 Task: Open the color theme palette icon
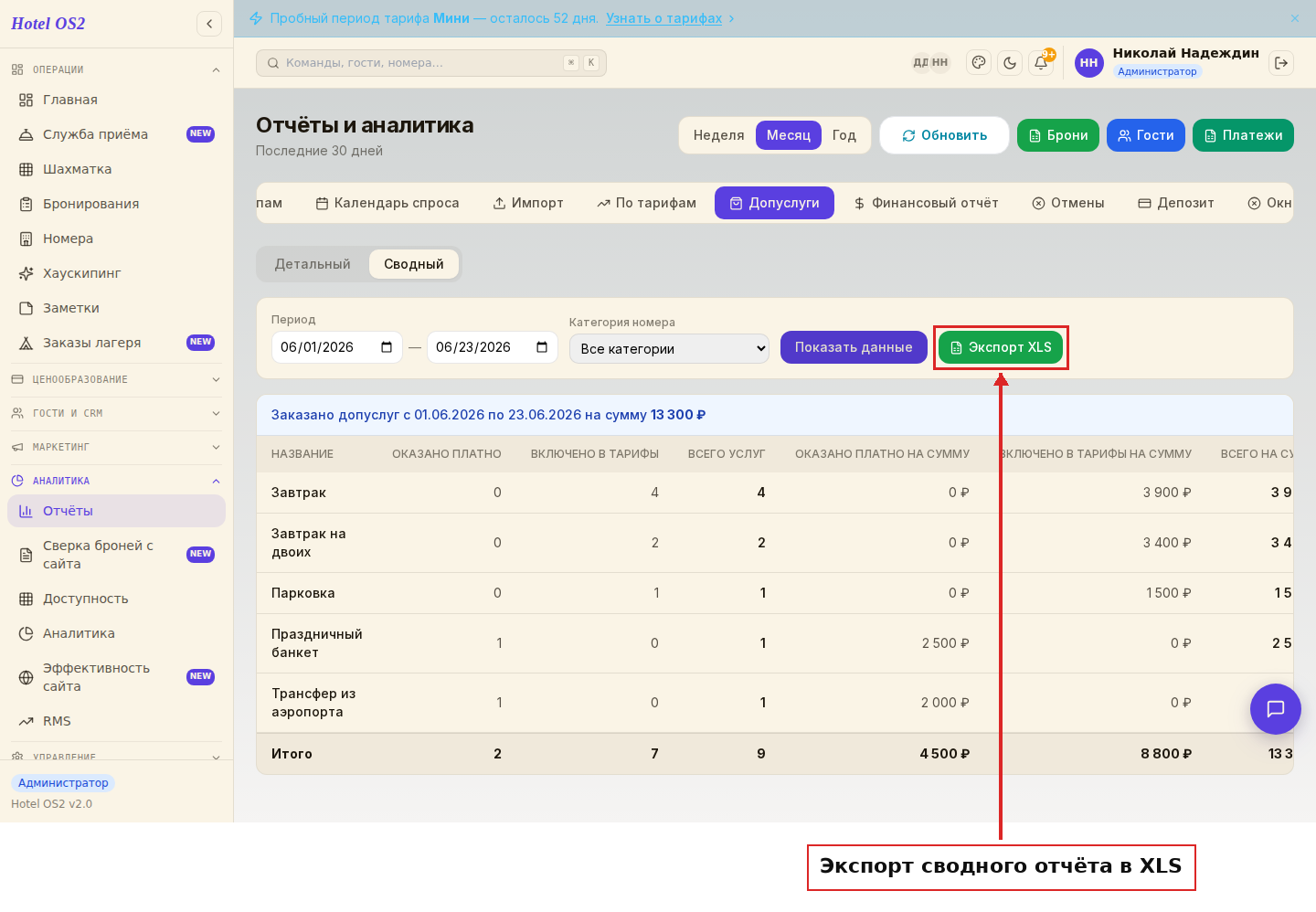(979, 63)
